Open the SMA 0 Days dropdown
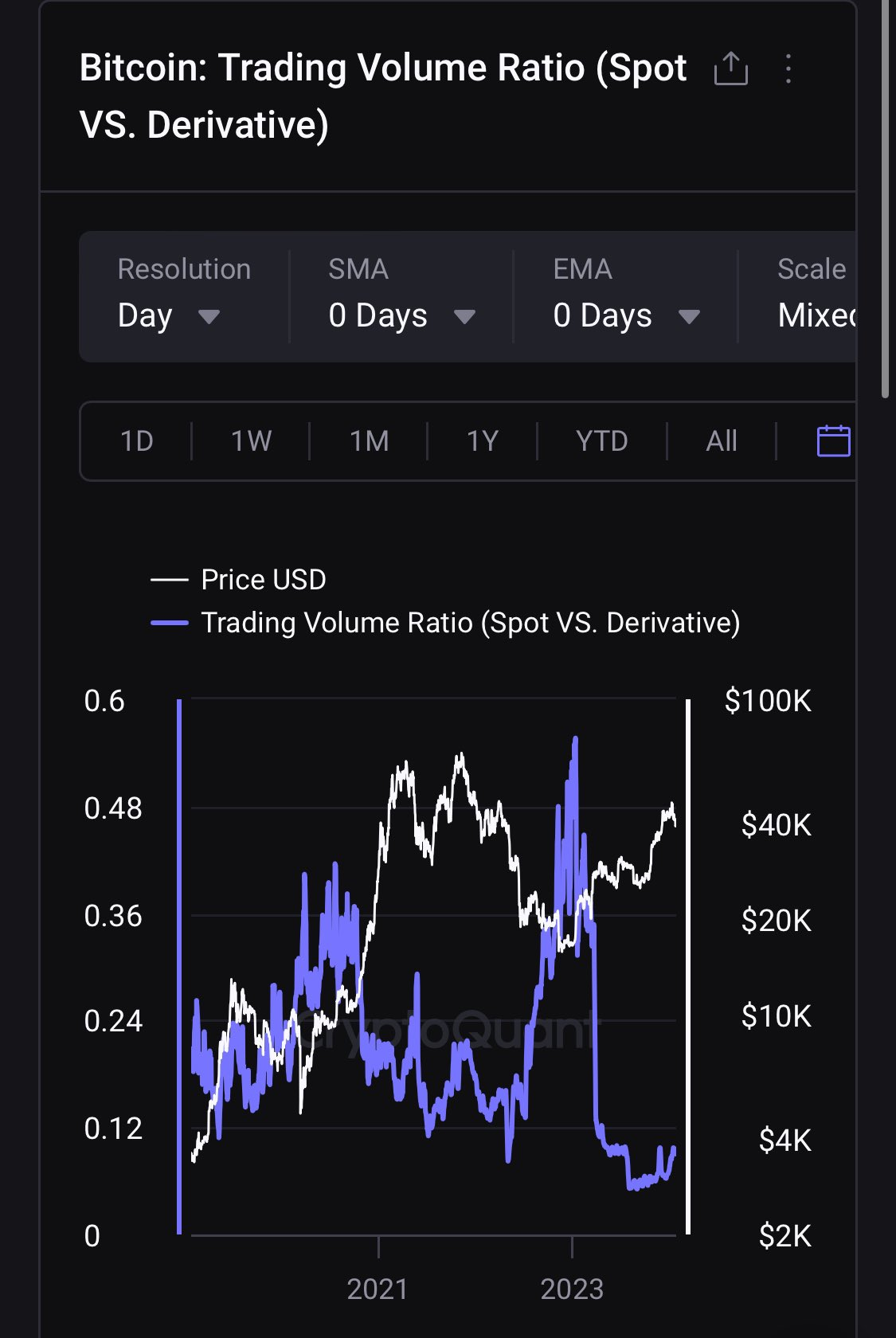The width and height of the screenshot is (896, 1338). [x=401, y=316]
